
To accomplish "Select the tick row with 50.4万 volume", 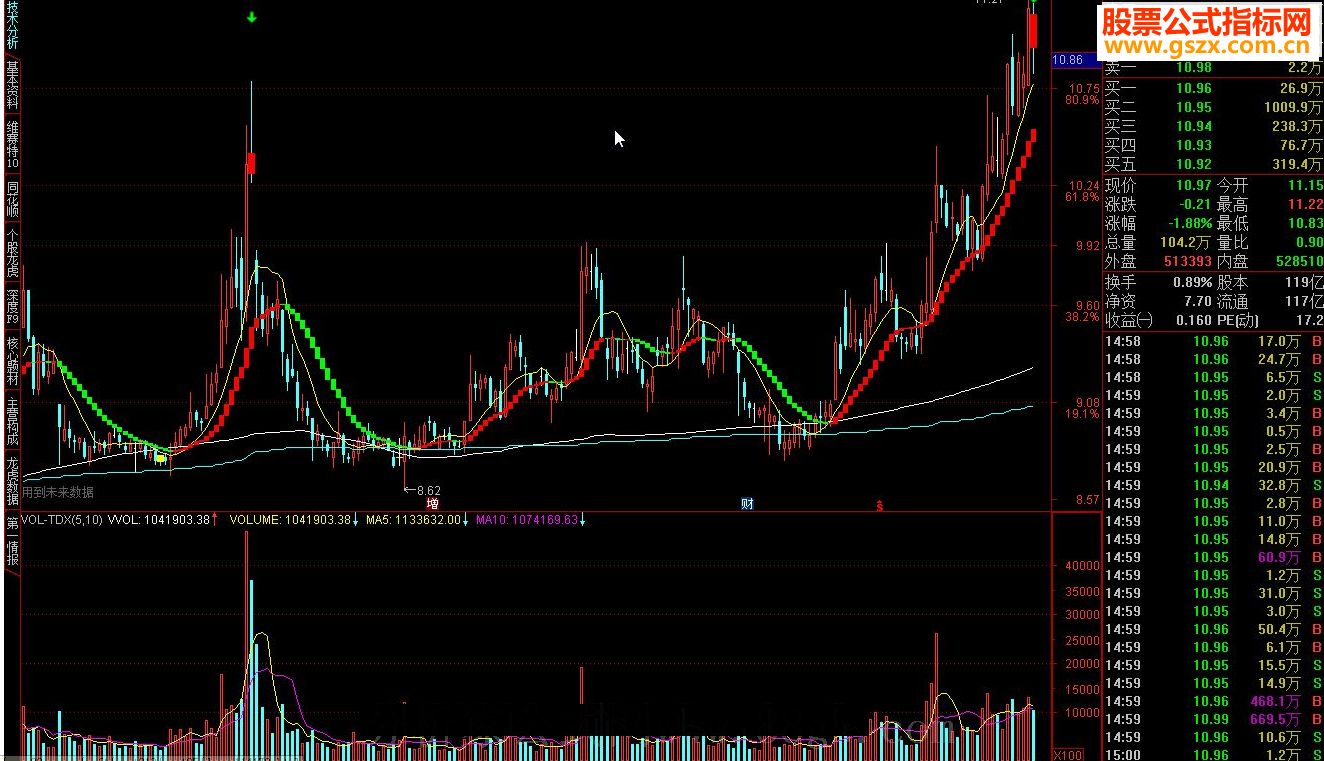I will (x=1213, y=629).
